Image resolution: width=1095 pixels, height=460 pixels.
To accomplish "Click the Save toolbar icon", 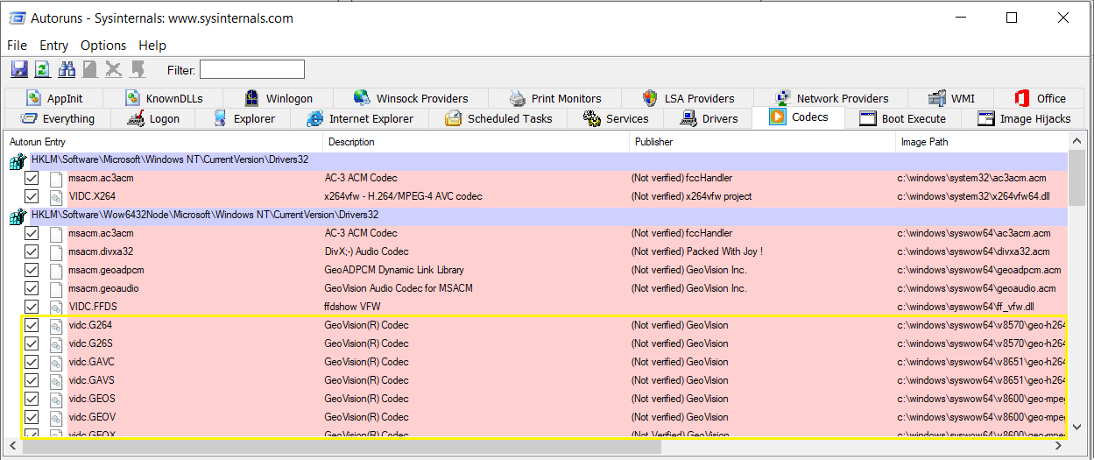I will coord(19,68).
